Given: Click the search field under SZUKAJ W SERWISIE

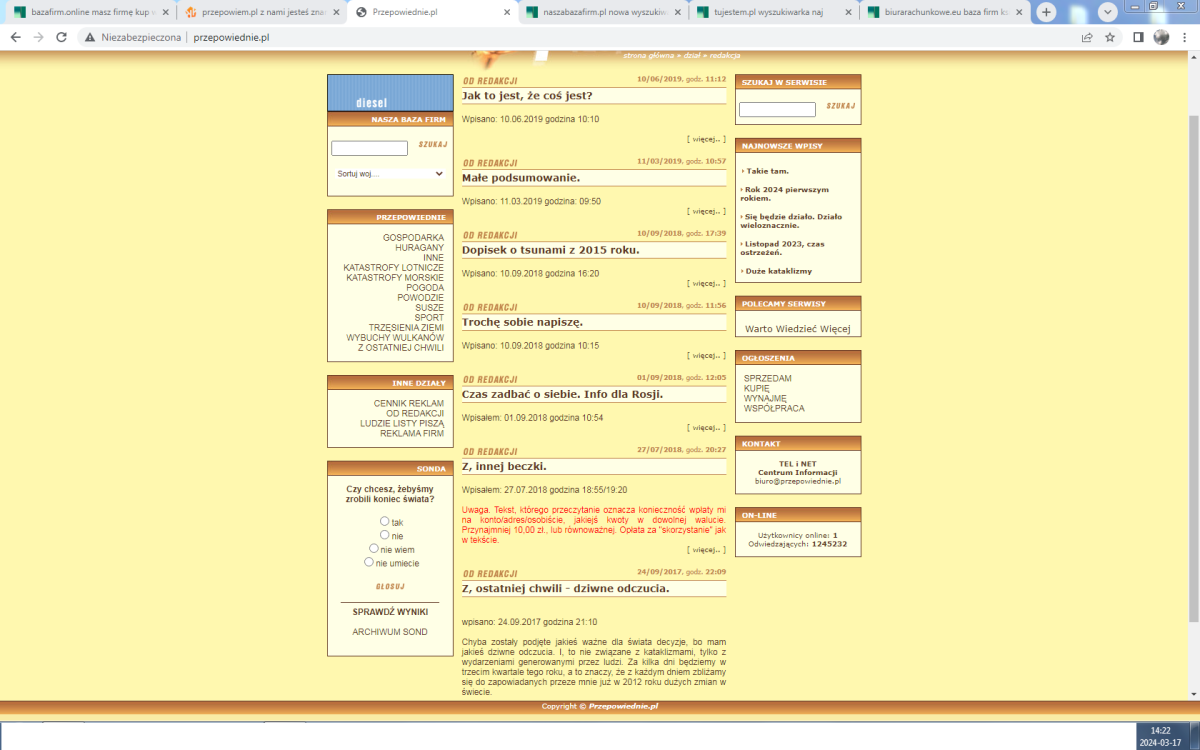Looking at the screenshot, I should coord(777,110).
